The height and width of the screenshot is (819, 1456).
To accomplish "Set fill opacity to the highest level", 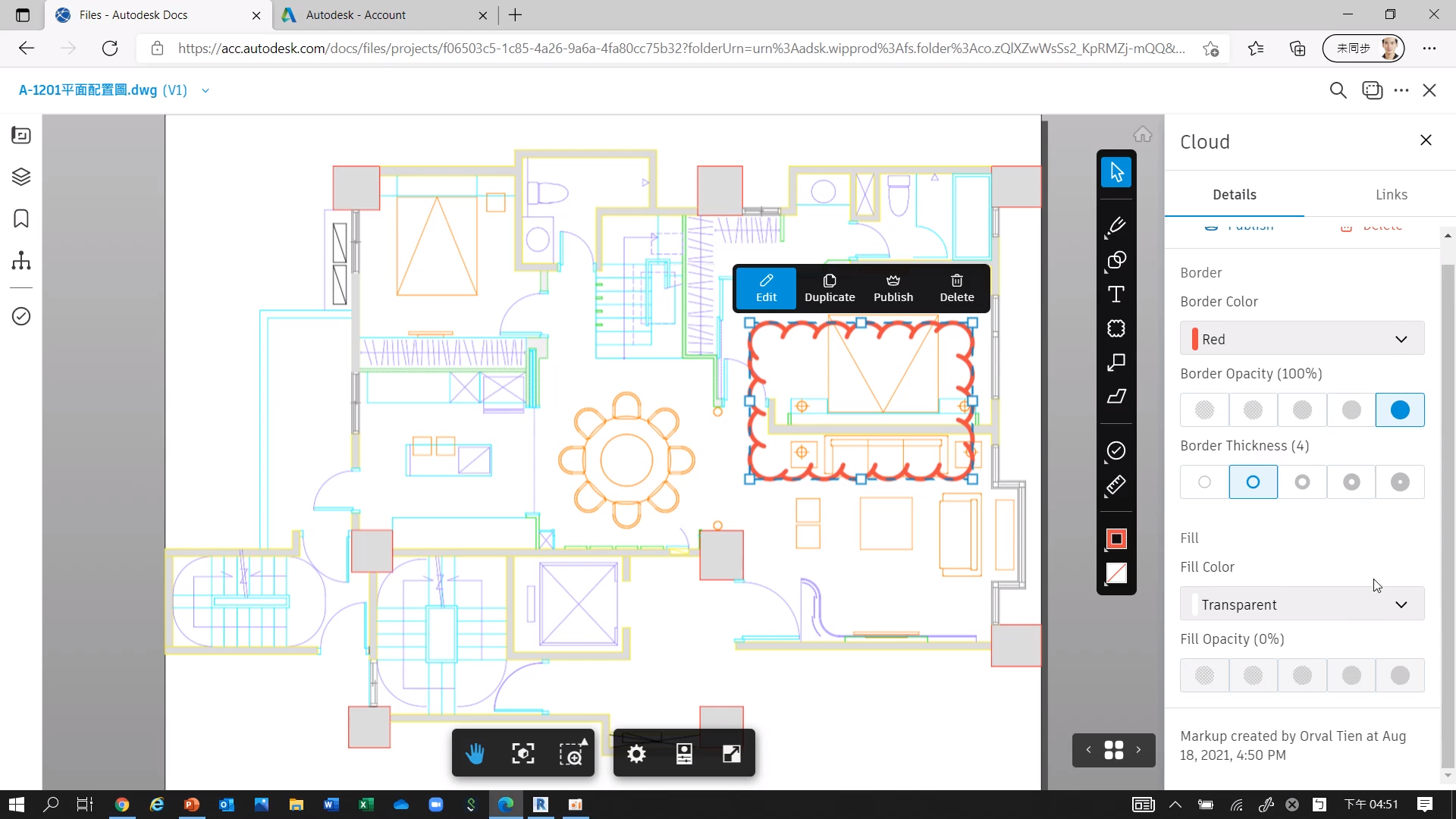I will (x=1400, y=676).
